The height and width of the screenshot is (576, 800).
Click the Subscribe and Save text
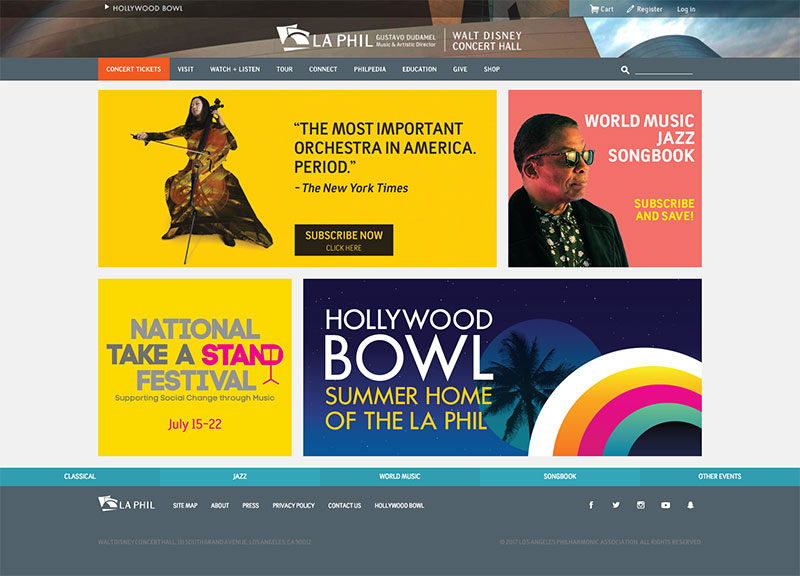(664, 210)
